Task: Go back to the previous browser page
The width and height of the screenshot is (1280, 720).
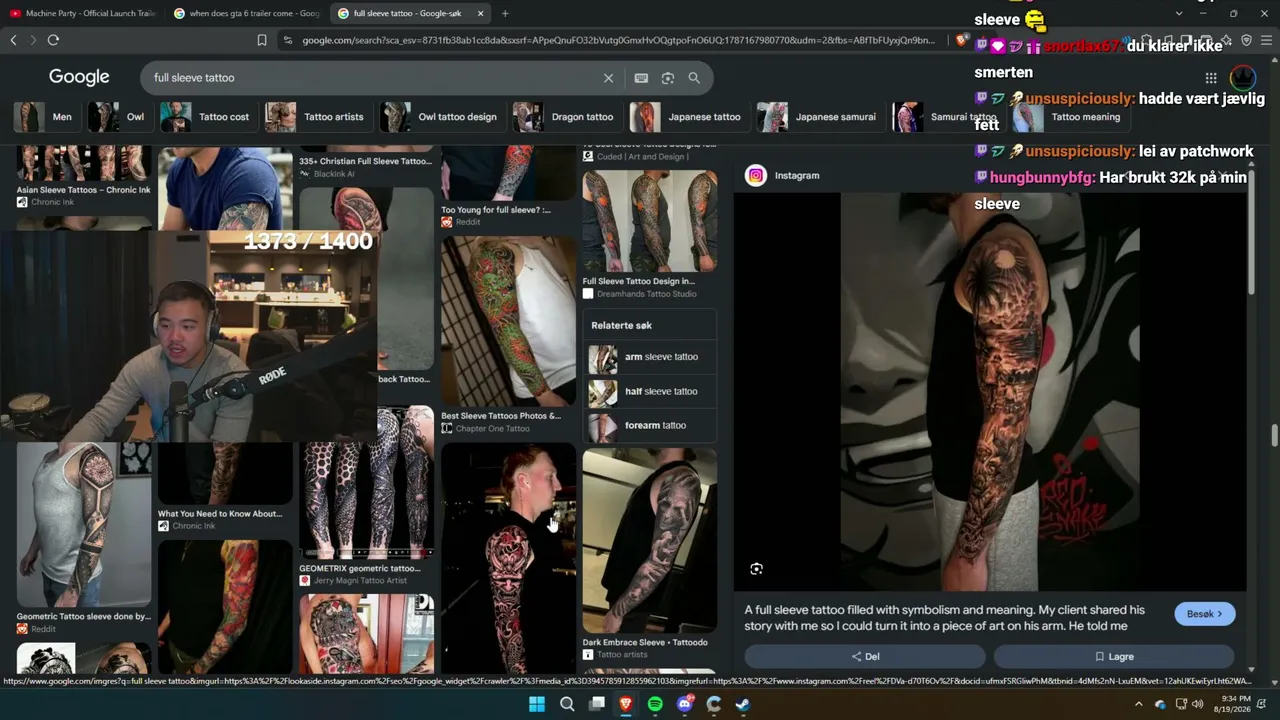Action: (x=13, y=40)
